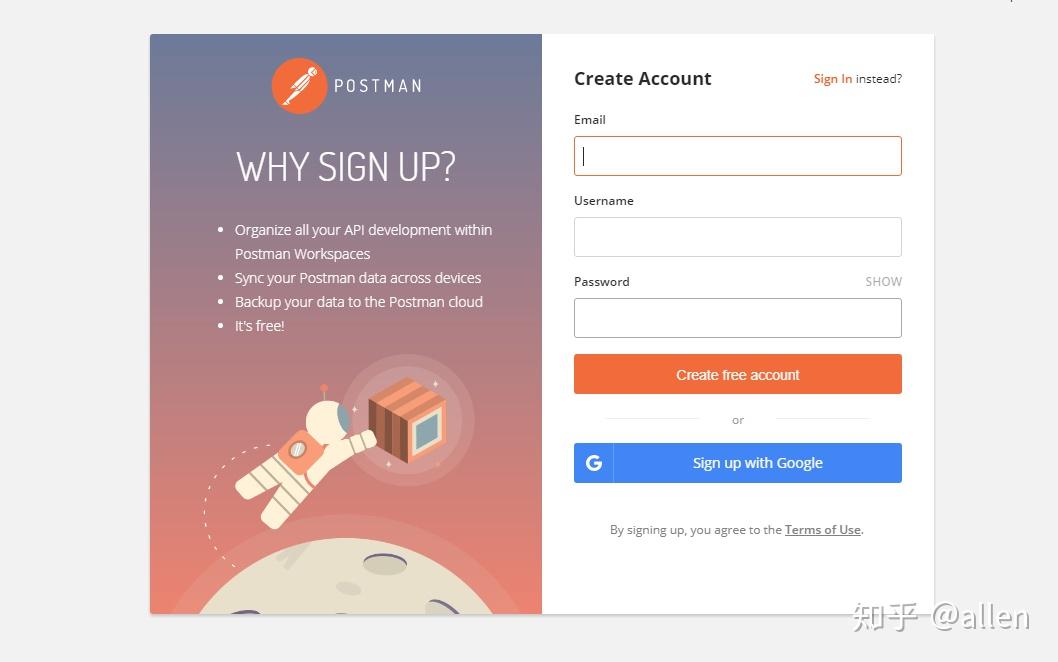Click the Create free account button

pyautogui.click(x=737, y=374)
